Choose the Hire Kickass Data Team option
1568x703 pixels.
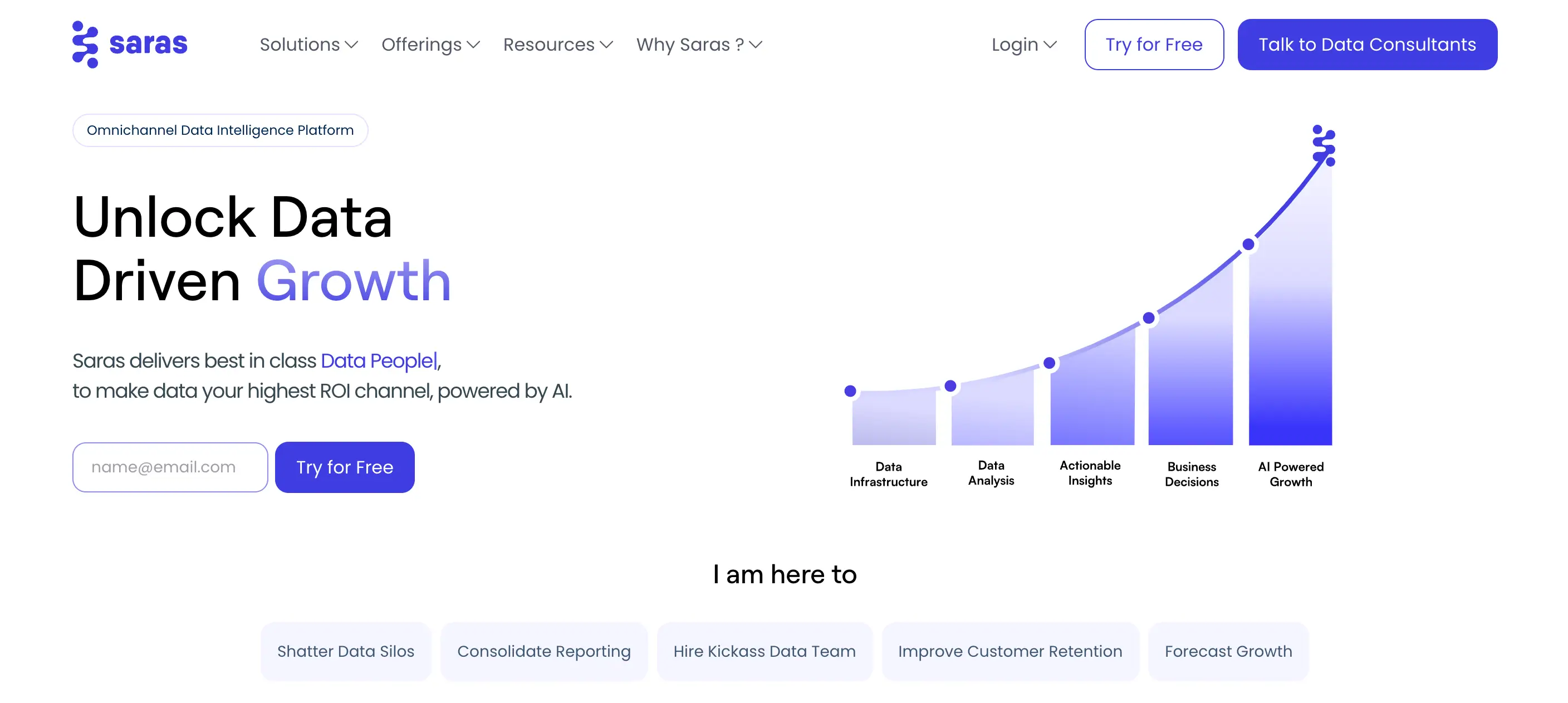point(764,651)
